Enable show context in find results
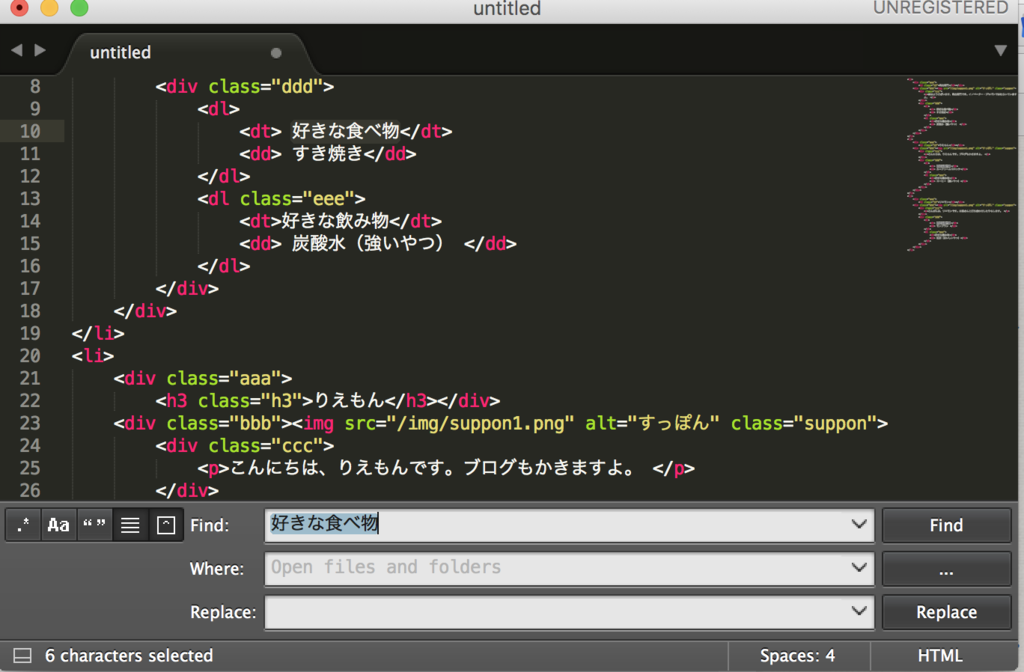 click(x=130, y=525)
